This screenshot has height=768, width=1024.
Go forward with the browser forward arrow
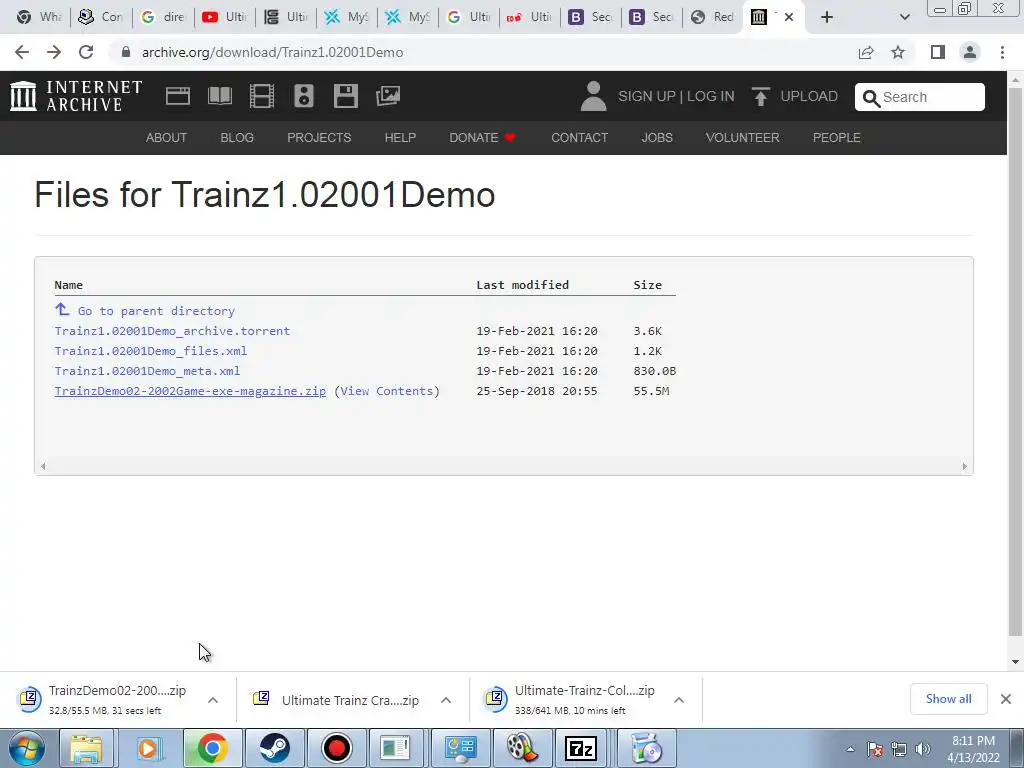pos(54,52)
